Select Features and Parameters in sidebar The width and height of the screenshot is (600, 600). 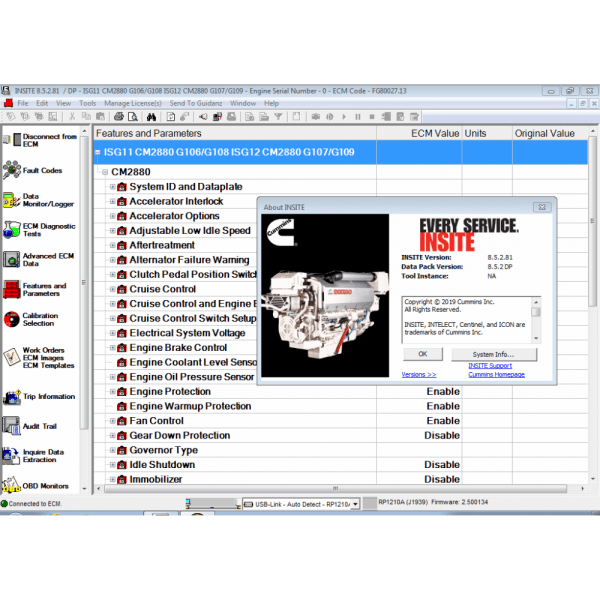point(35,290)
